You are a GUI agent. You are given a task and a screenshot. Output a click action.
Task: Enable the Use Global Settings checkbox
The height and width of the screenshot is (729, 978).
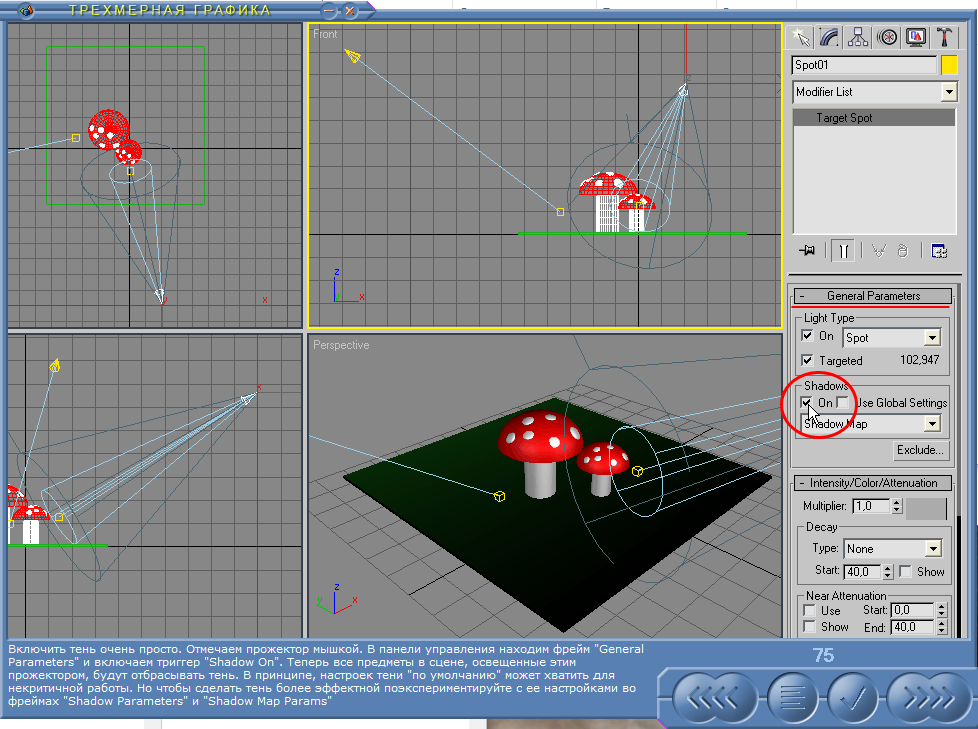843,403
